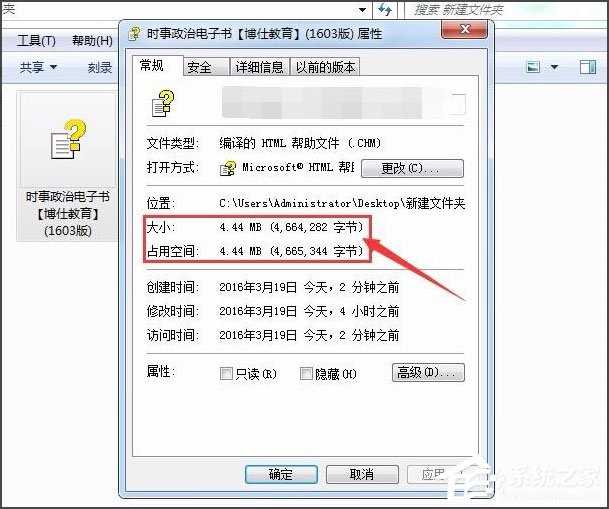Switch to the 详细信息 tab
Viewport: 609px width, 509px height.
click(x=259, y=67)
